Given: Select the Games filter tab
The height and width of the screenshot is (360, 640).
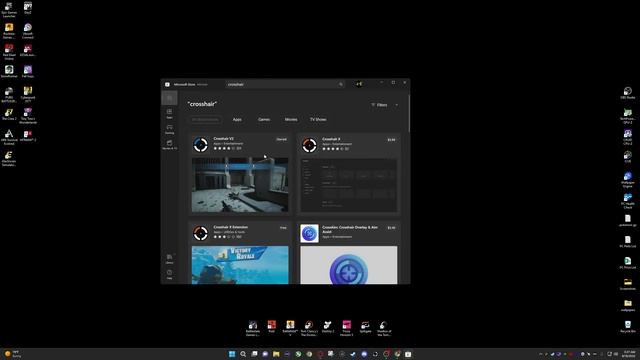Looking at the screenshot, I should [264, 120].
